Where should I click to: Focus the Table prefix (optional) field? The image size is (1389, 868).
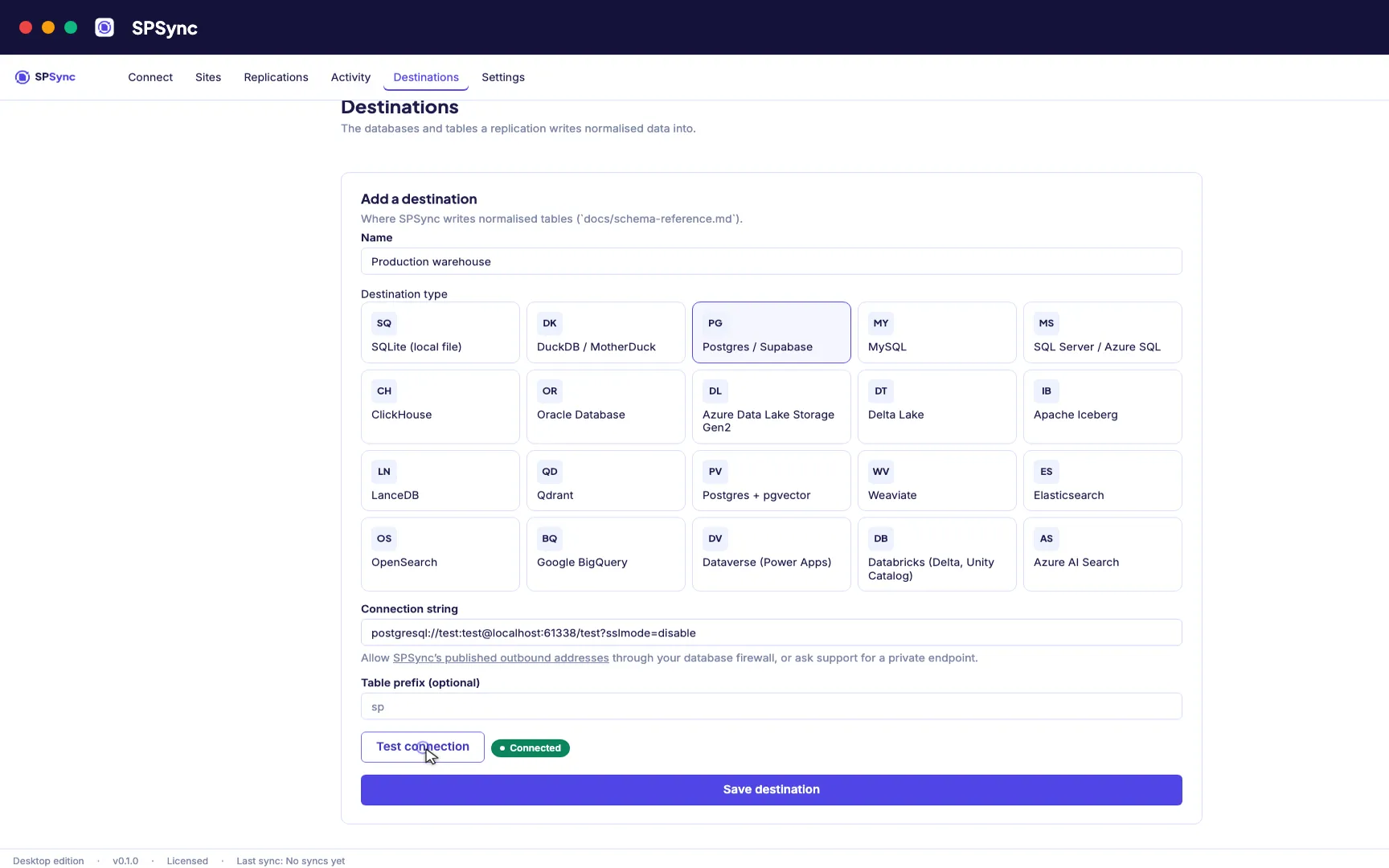point(772,706)
